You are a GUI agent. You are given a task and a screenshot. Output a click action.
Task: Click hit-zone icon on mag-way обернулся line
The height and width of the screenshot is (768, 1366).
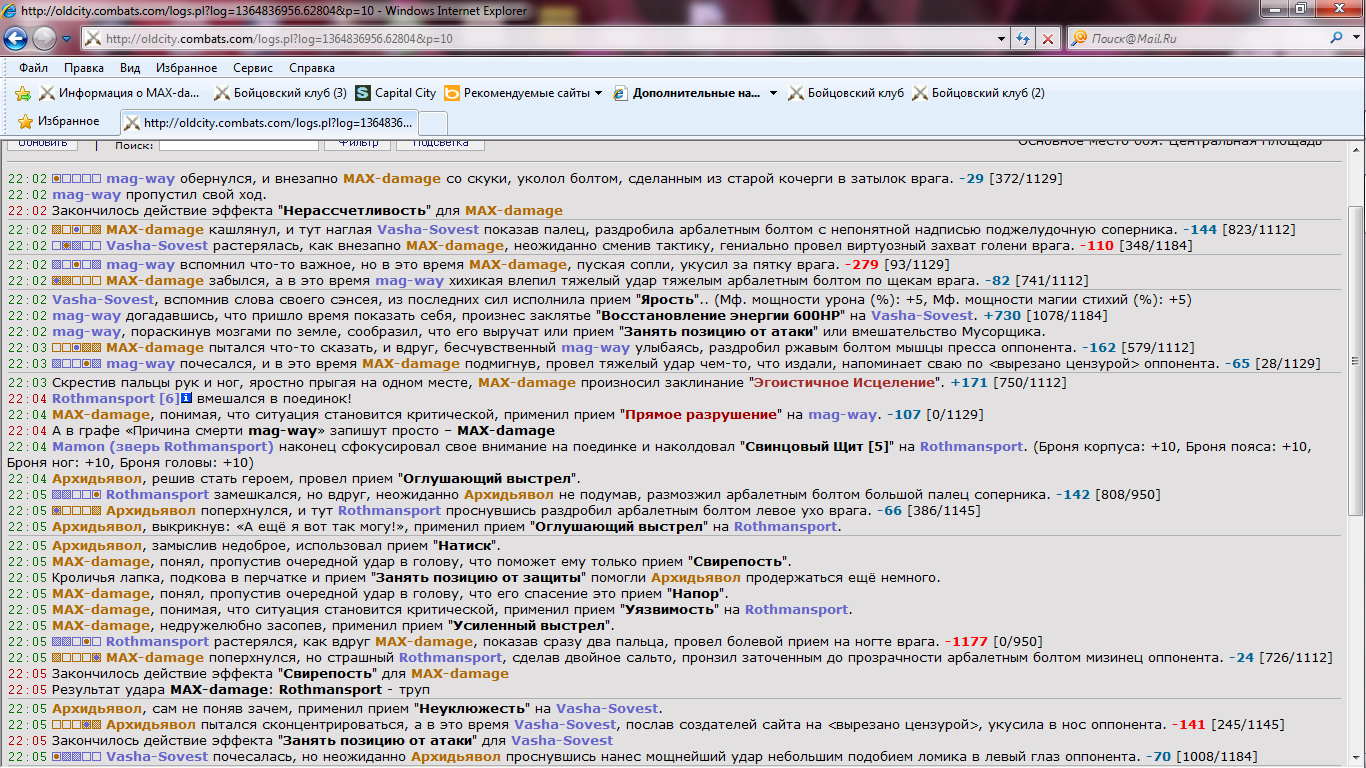coord(77,179)
